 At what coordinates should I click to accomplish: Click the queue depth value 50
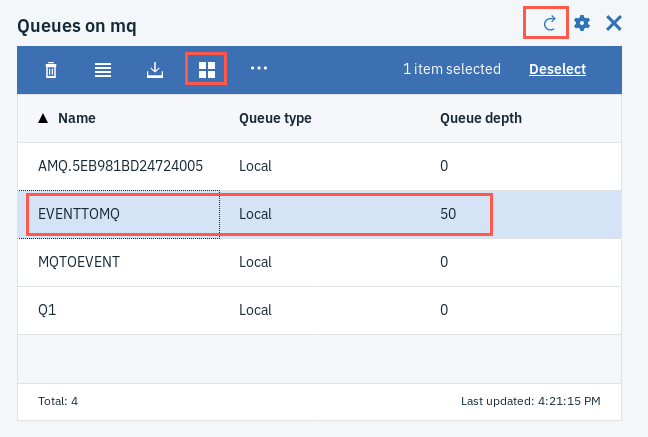click(x=448, y=214)
